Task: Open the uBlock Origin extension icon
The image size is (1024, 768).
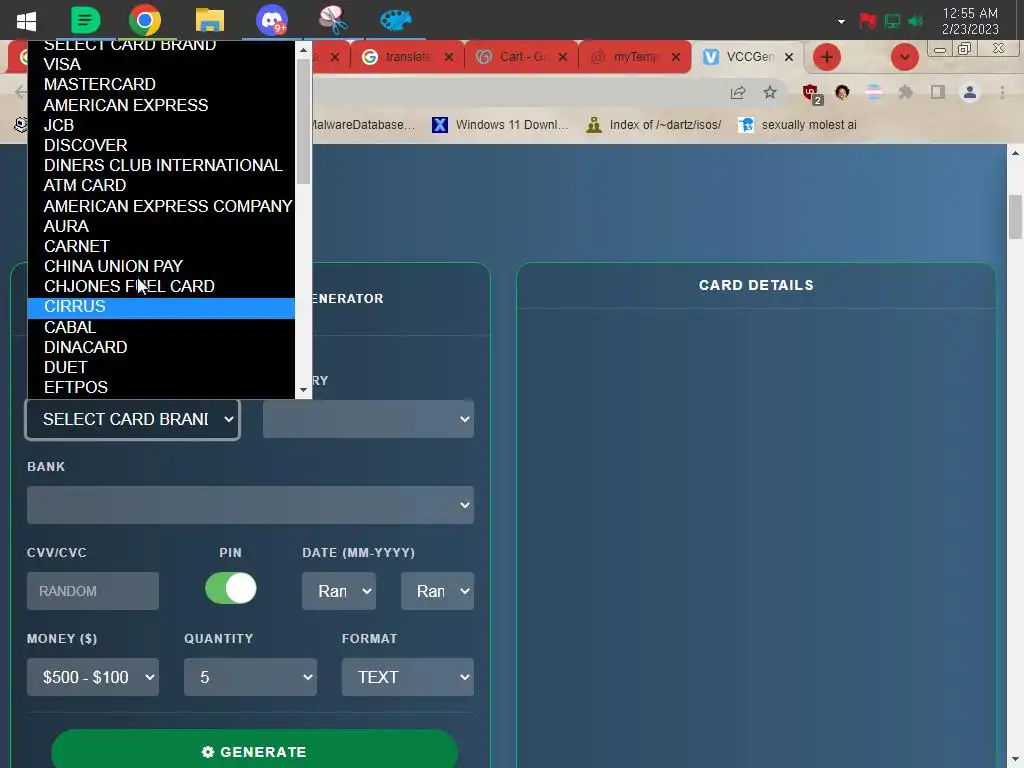Action: (x=812, y=93)
